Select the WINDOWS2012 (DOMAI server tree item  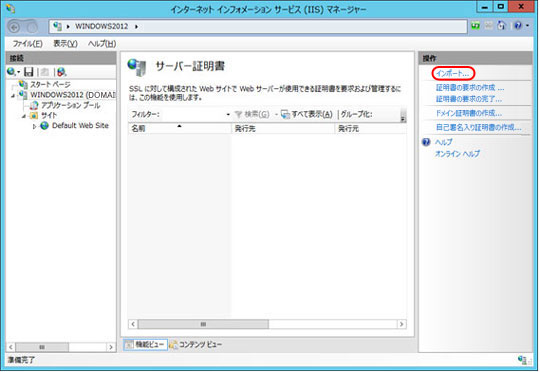(73, 95)
